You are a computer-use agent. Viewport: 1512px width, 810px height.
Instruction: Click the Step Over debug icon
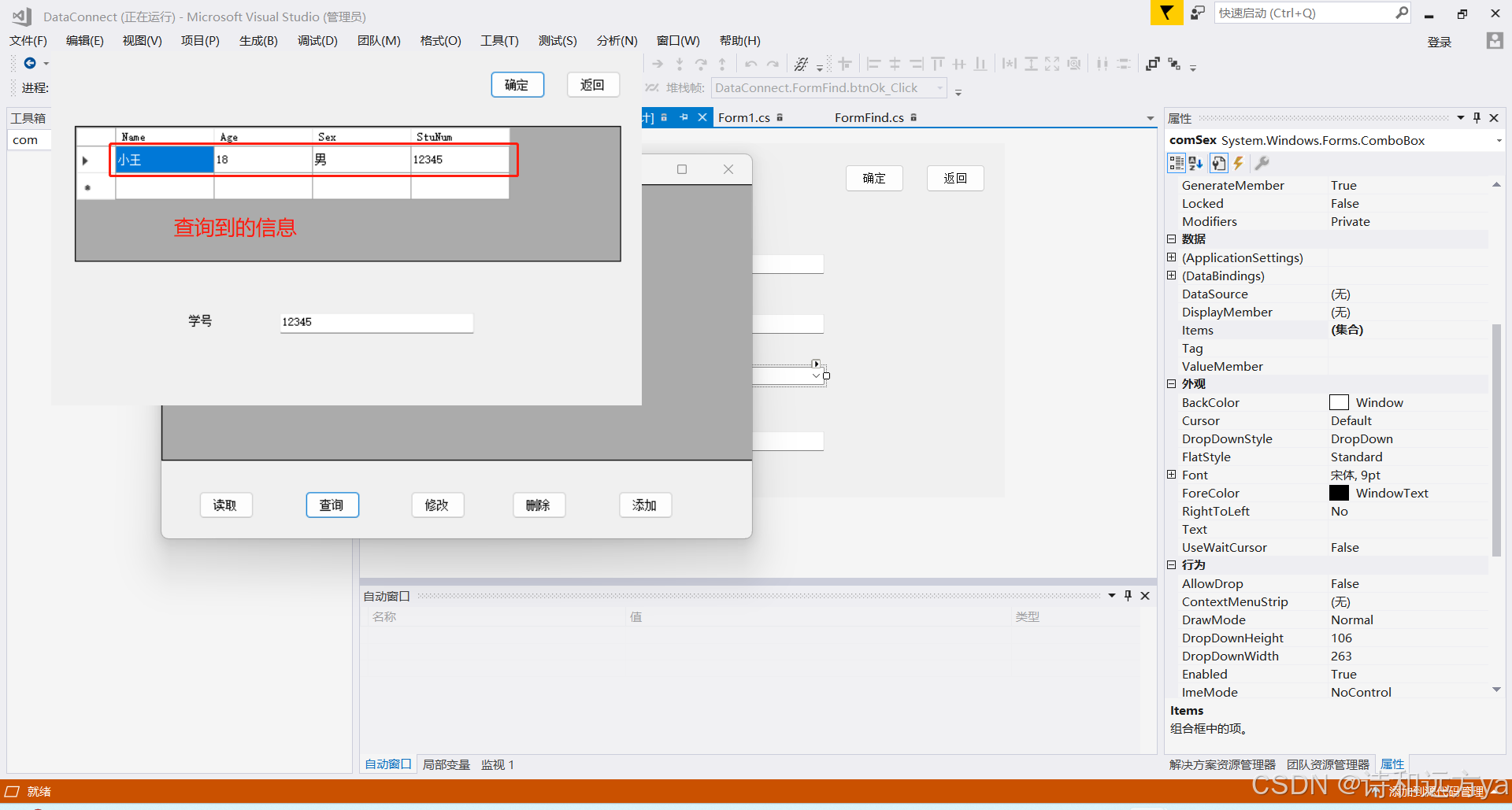(x=701, y=64)
